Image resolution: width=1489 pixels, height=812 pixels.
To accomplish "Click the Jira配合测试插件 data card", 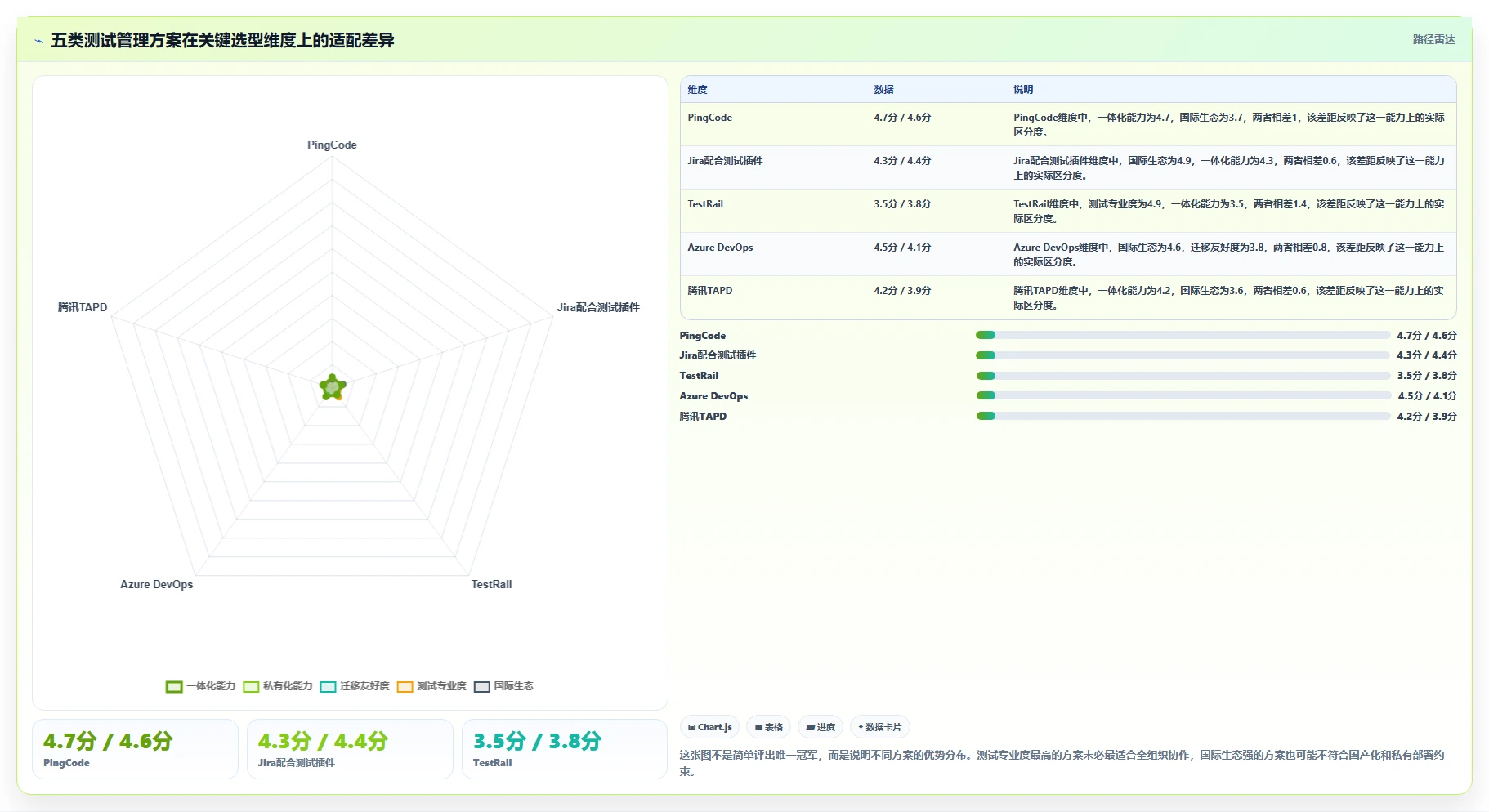I will click(350, 749).
